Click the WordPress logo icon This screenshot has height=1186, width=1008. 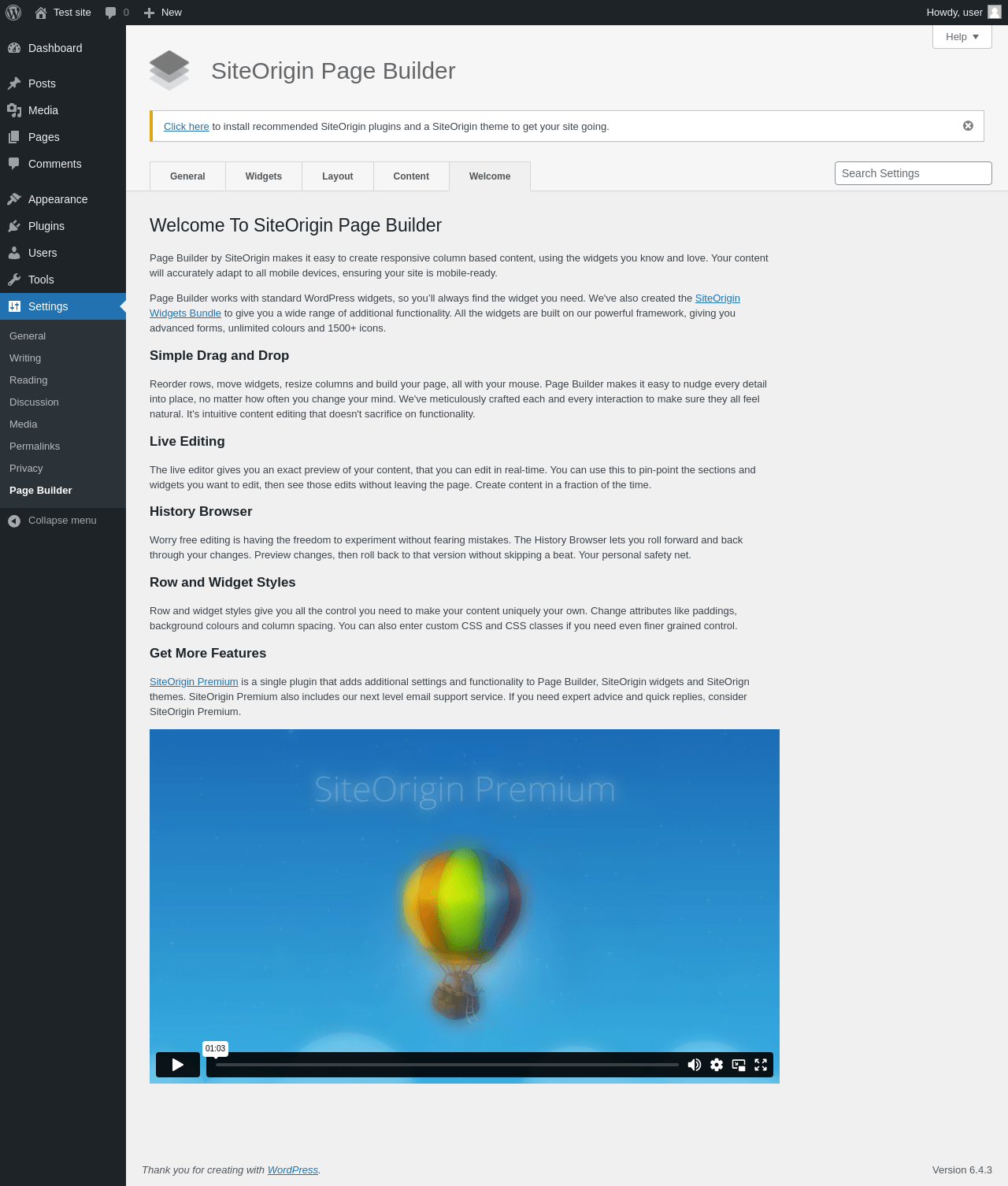[x=13, y=13]
